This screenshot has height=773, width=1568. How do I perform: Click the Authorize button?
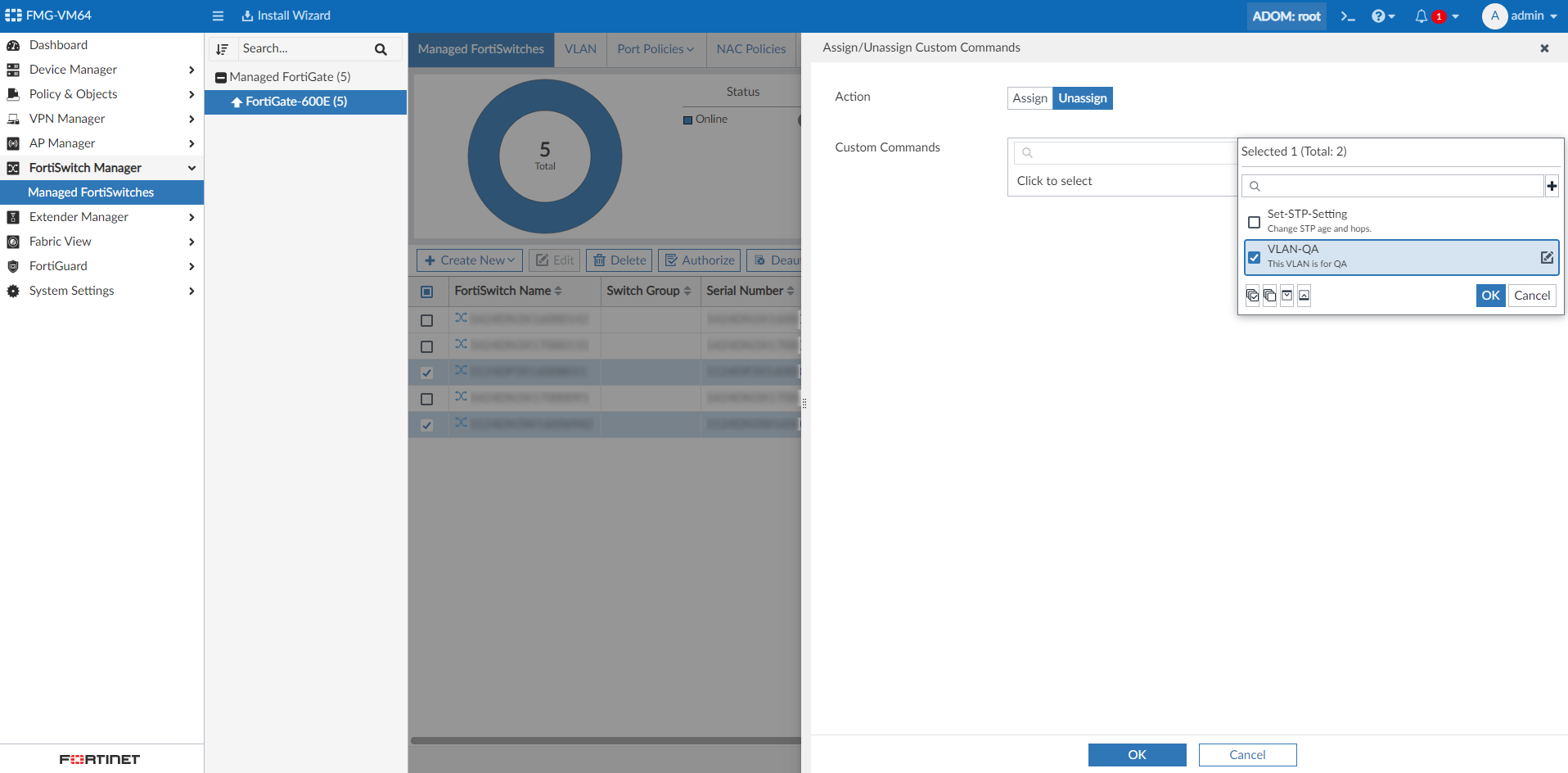(699, 260)
